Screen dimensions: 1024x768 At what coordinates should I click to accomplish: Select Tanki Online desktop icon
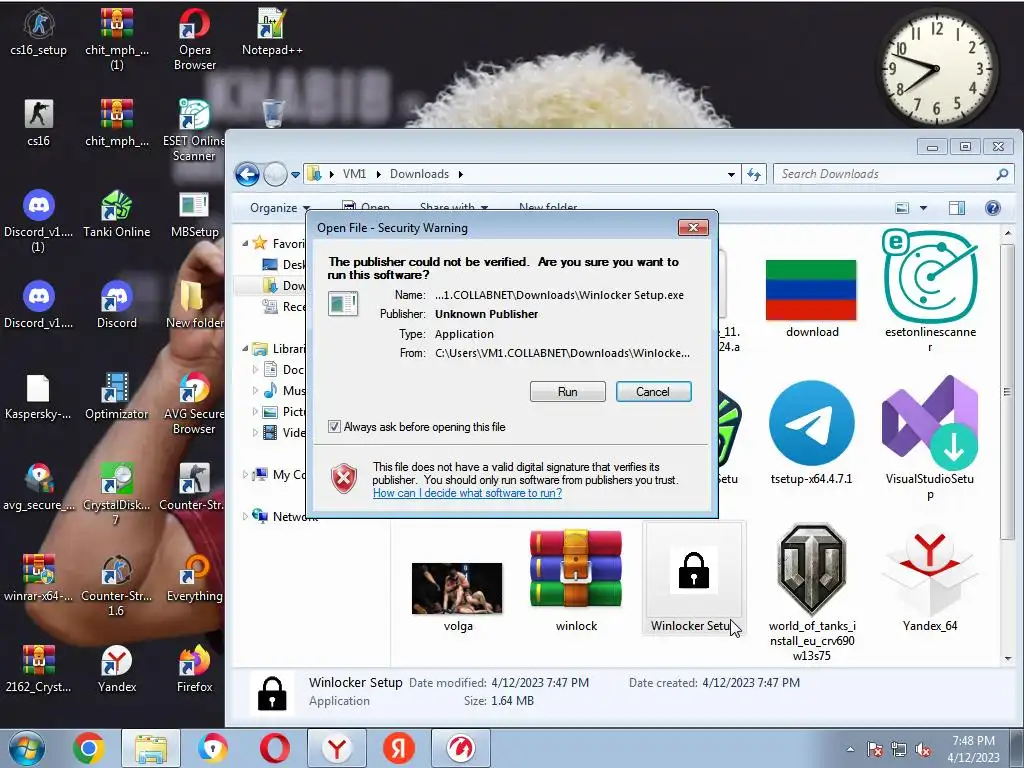click(117, 214)
